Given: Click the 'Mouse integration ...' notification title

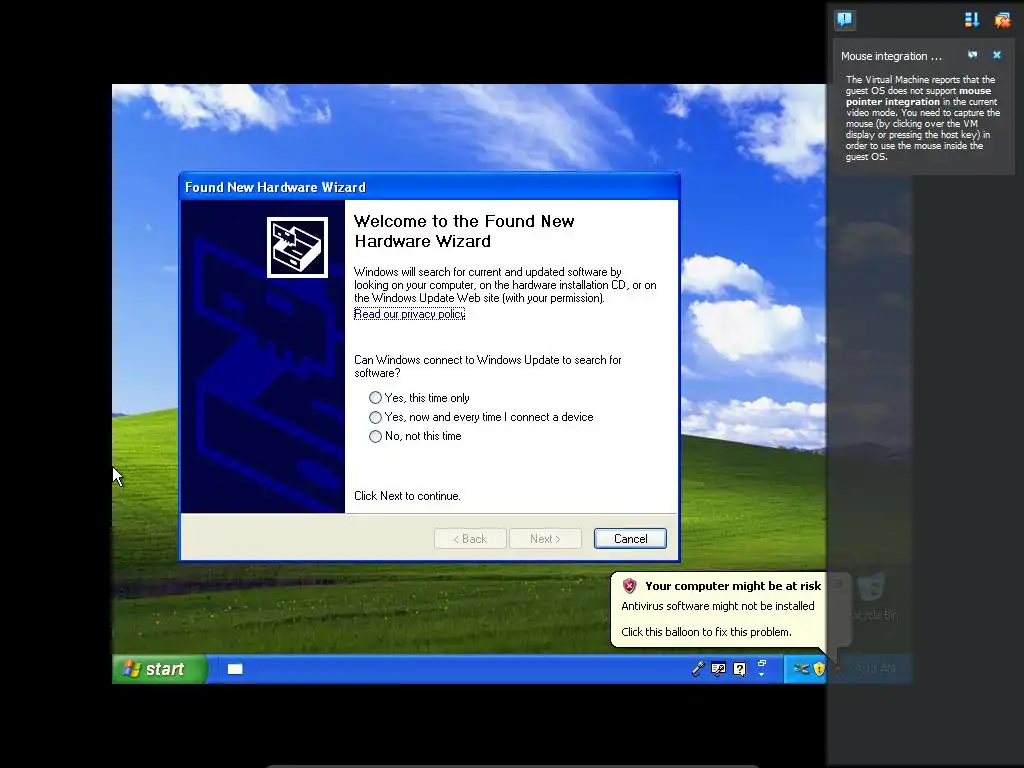Looking at the screenshot, I should (x=891, y=56).
